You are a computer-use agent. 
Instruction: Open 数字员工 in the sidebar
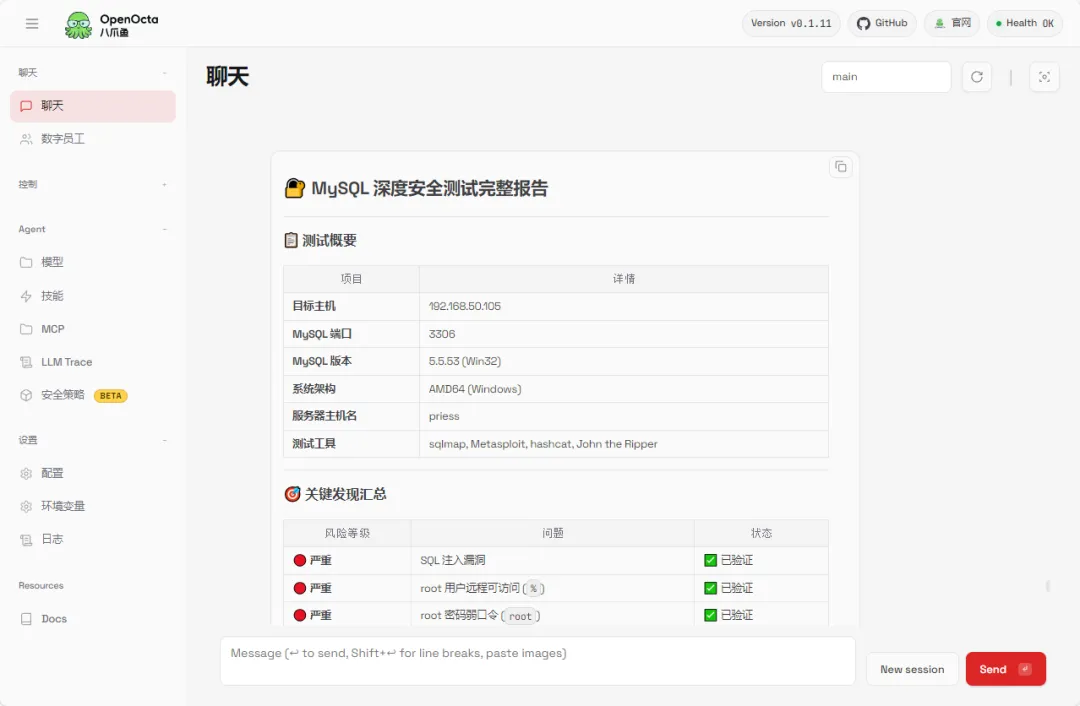pos(93,139)
